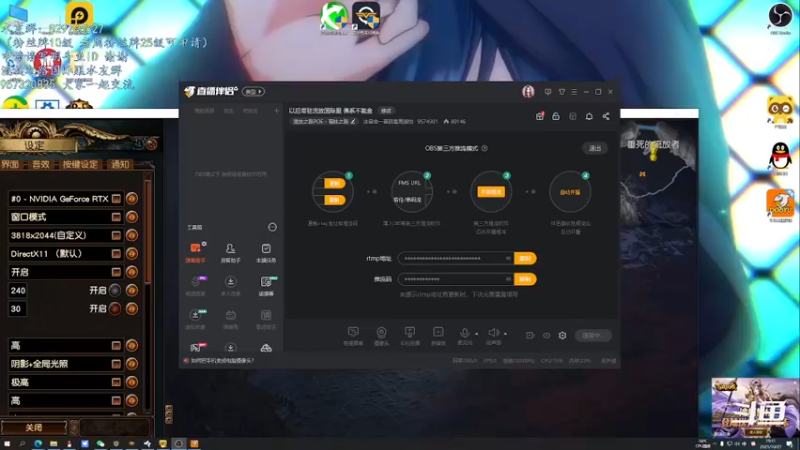
Task: Open the gift box icon with red badge
Action: click(539, 116)
